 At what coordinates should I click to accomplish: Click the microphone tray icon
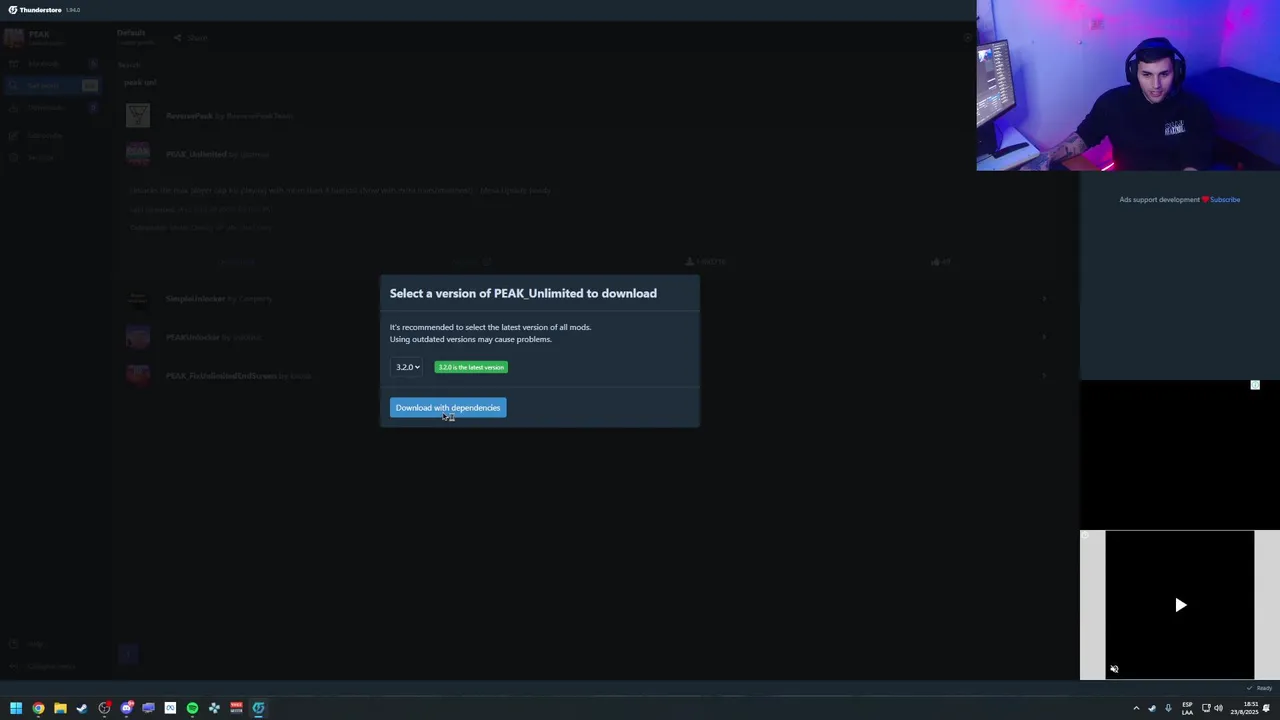[x=1168, y=708]
